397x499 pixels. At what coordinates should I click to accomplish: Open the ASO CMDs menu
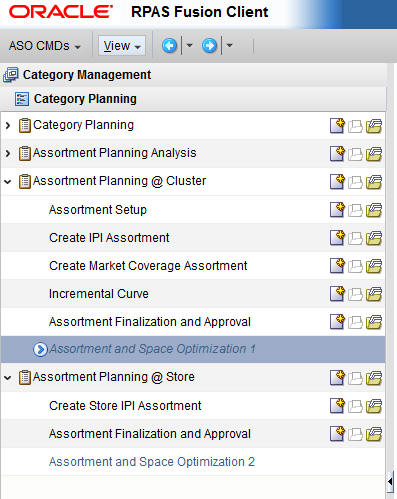click(44, 46)
